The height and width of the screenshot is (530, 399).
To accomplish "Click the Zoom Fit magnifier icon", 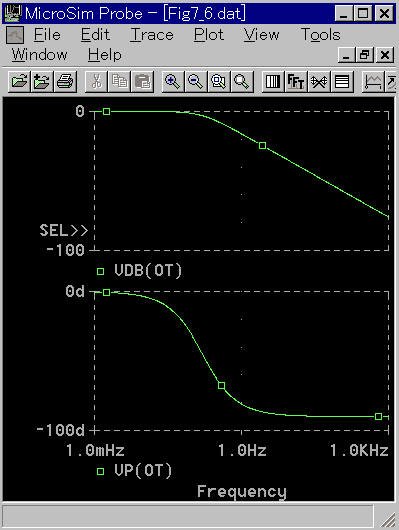I will pos(242,81).
